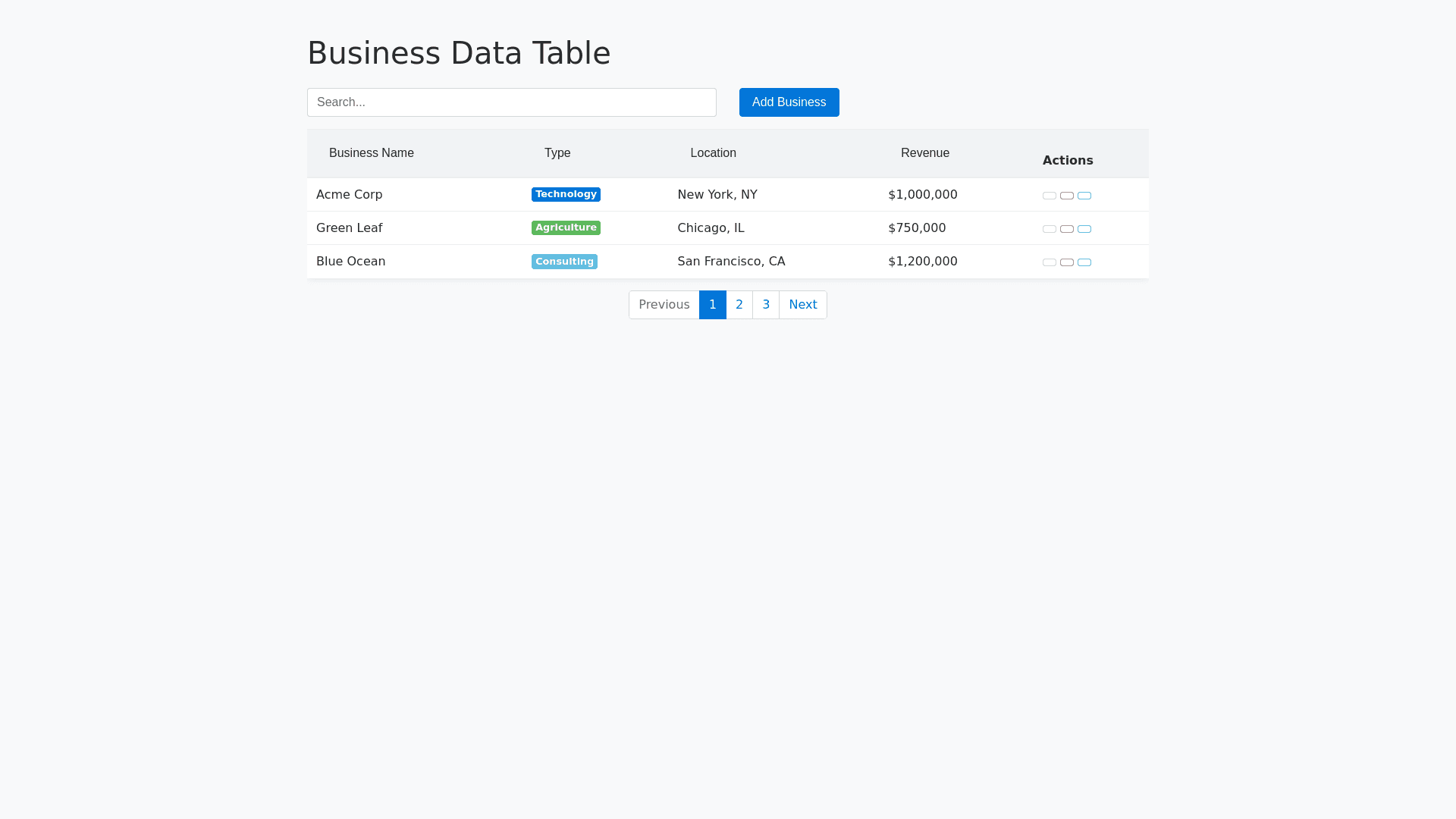This screenshot has height=819, width=1456.
Task: Go to page 2 of the table
Action: (x=739, y=305)
